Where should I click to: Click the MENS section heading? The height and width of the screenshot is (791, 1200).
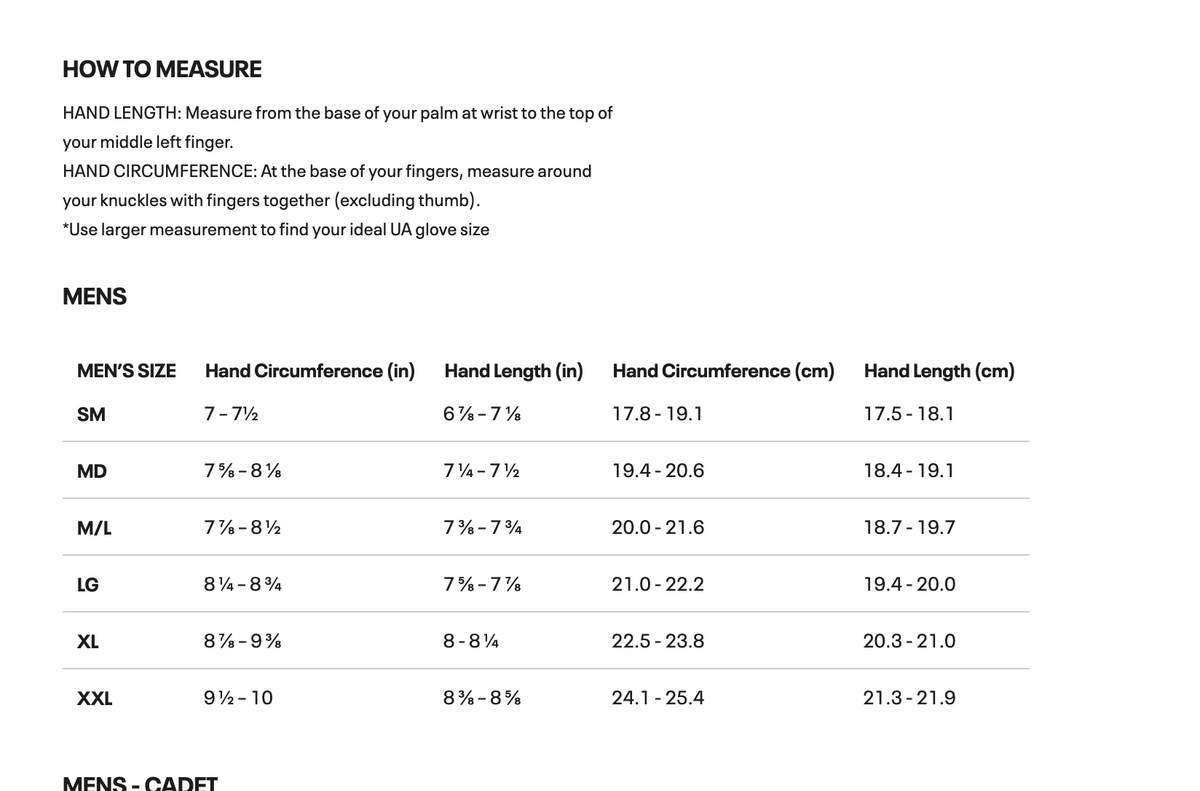(x=94, y=297)
